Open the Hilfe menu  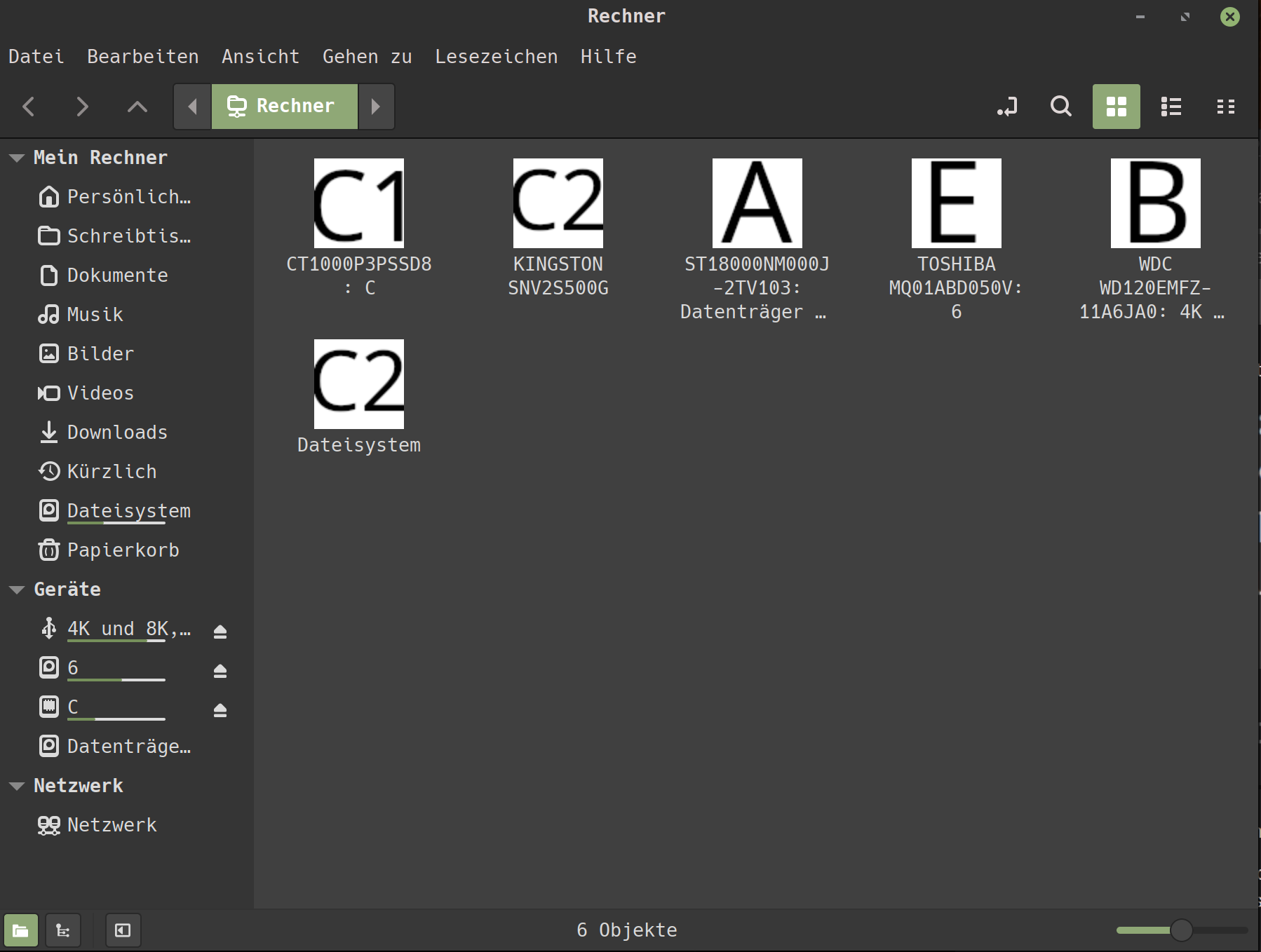pyautogui.click(x=609, y=56)
